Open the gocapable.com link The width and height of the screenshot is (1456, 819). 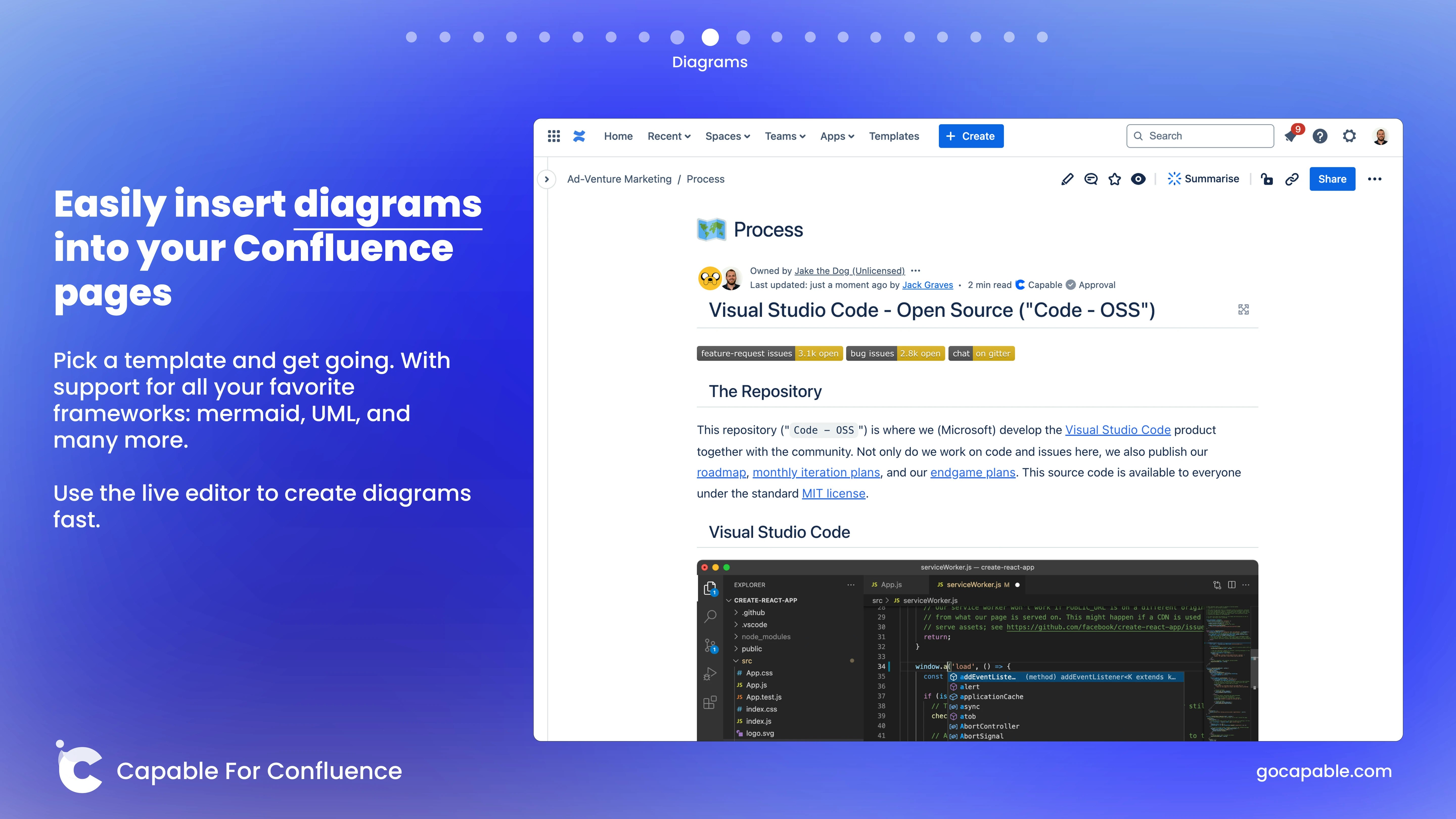(x=1324, y=771)
